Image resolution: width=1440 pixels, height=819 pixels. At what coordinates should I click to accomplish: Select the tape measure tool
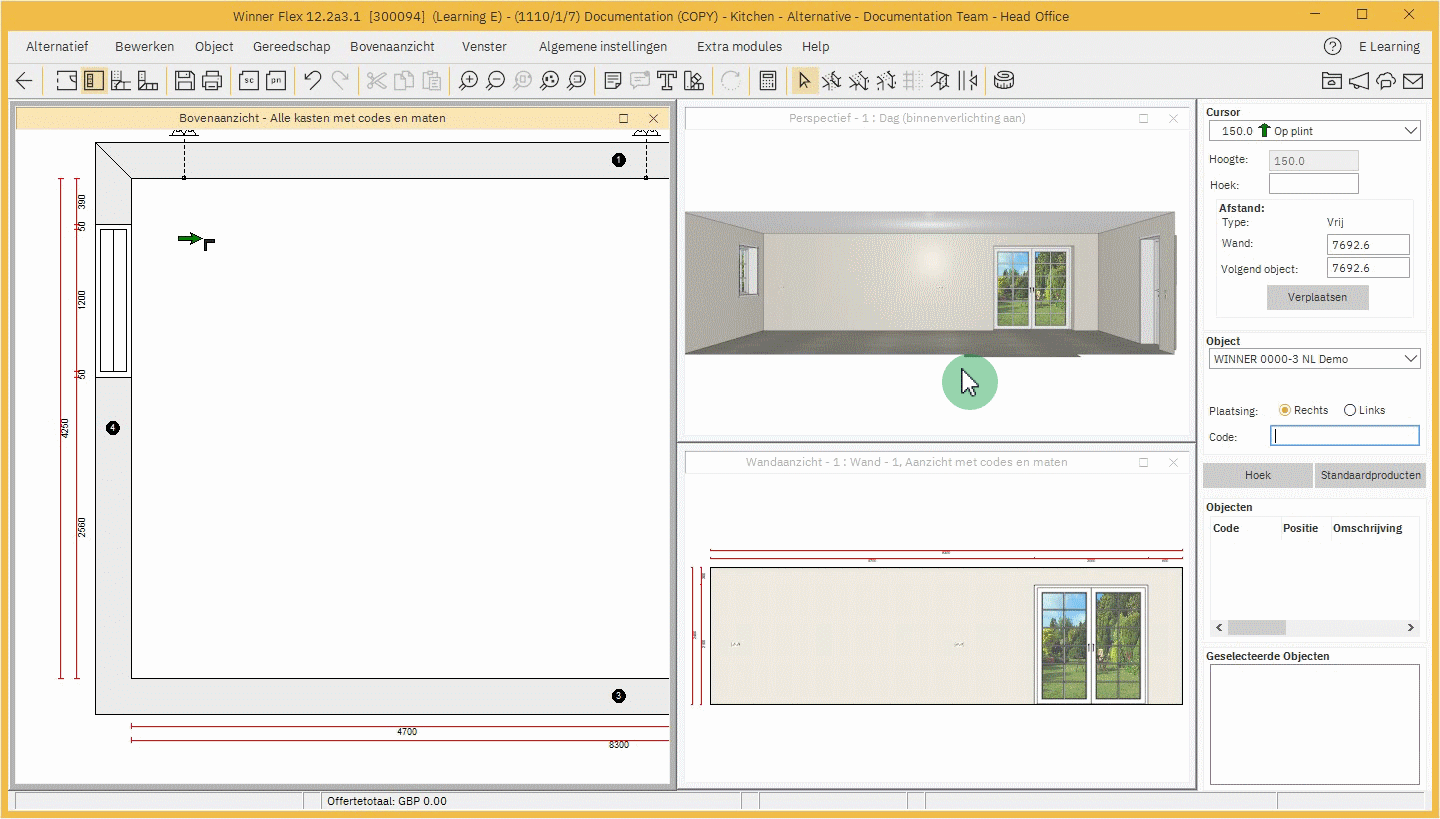point(1003,81)
